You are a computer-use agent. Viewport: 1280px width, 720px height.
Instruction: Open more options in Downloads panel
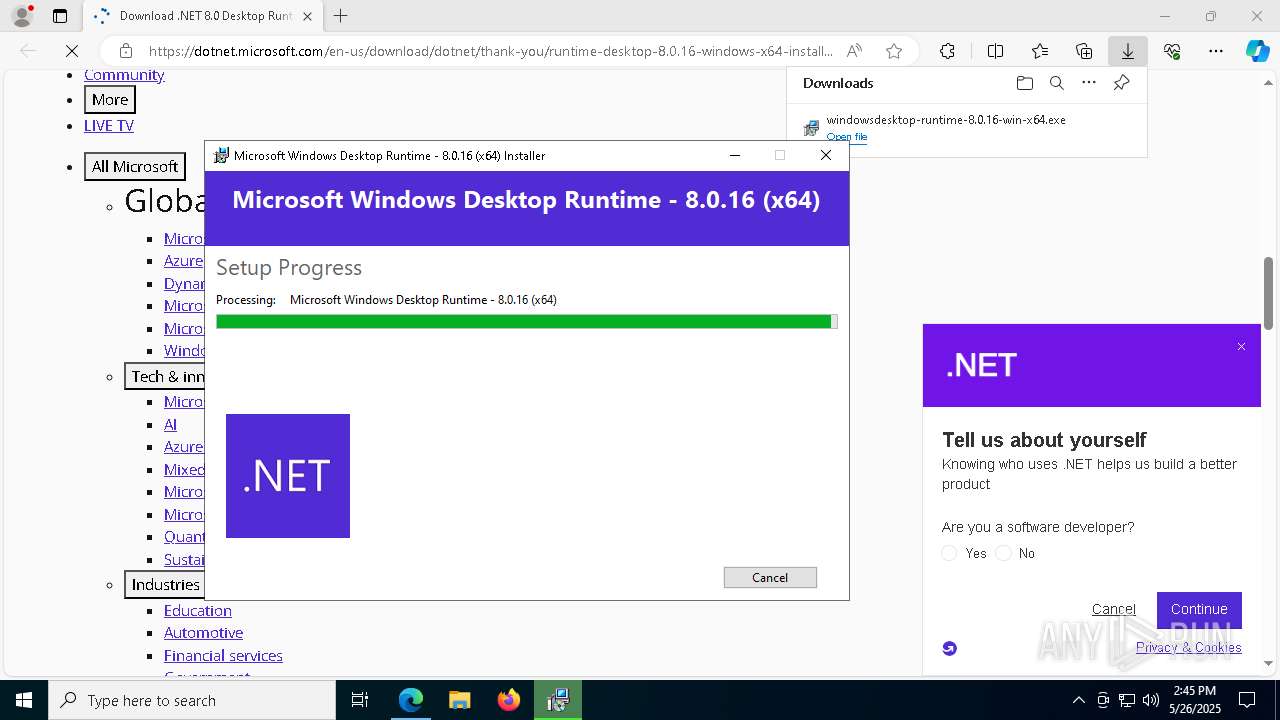click(1089, 83)
